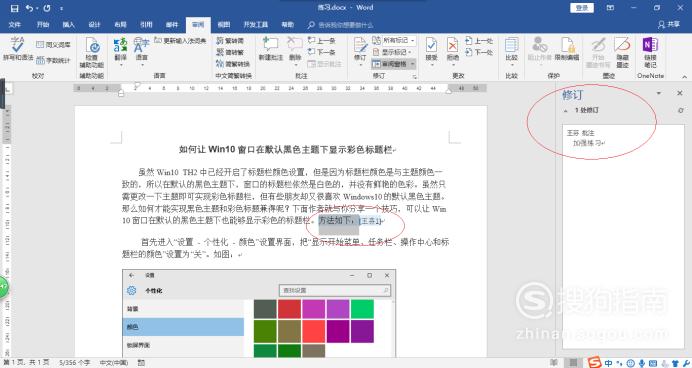Switch to the Home (开始) tab
692x368 pixels.
pos(43,25)
